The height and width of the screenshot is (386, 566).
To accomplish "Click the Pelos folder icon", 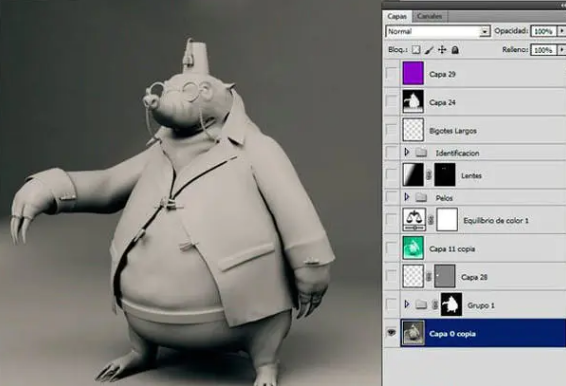I will [x=421, y=198].
